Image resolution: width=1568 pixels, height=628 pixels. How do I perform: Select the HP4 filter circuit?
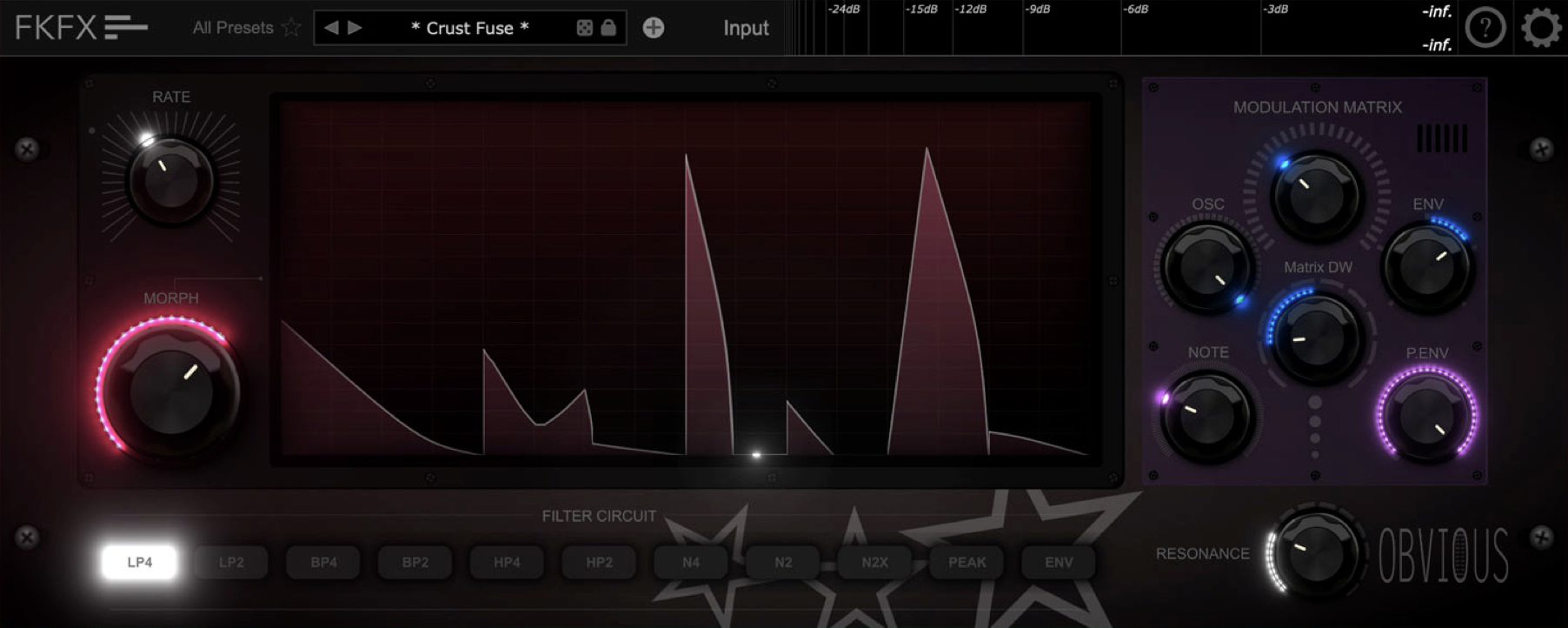pyautogui.click(x=507, y=562)
